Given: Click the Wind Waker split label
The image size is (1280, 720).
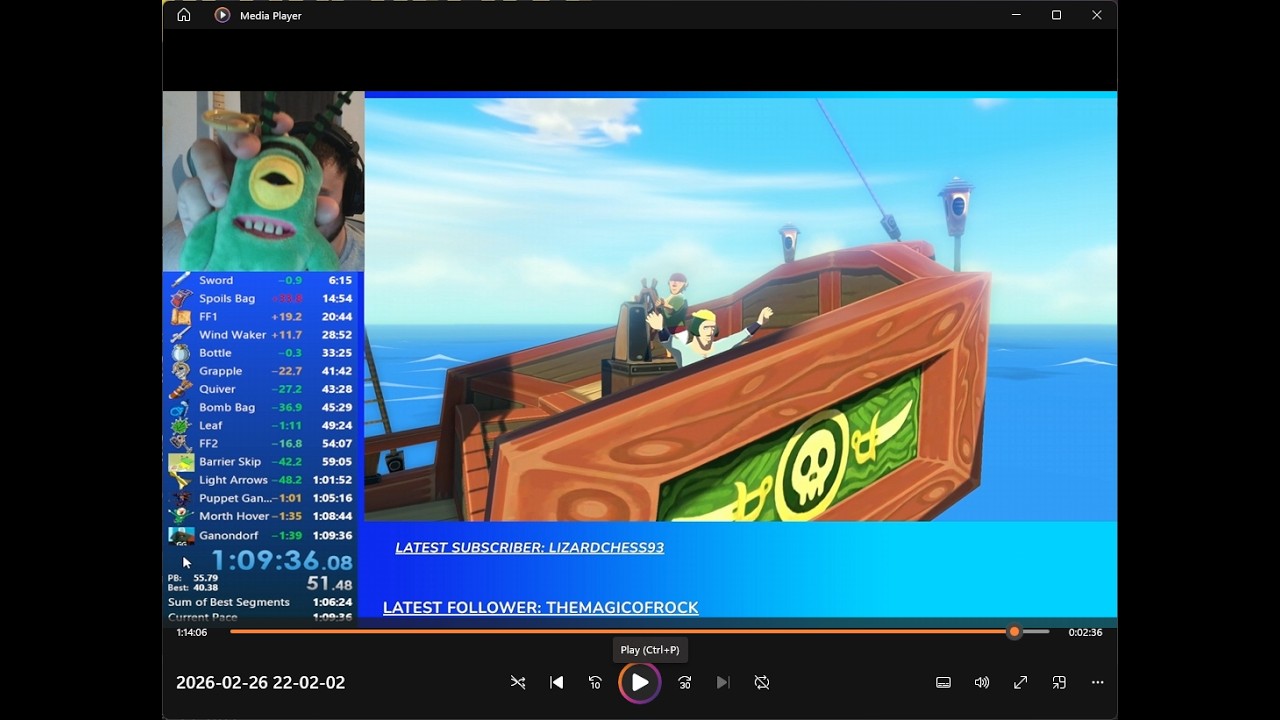Looking at the screenshot, I should coord(232,335).
